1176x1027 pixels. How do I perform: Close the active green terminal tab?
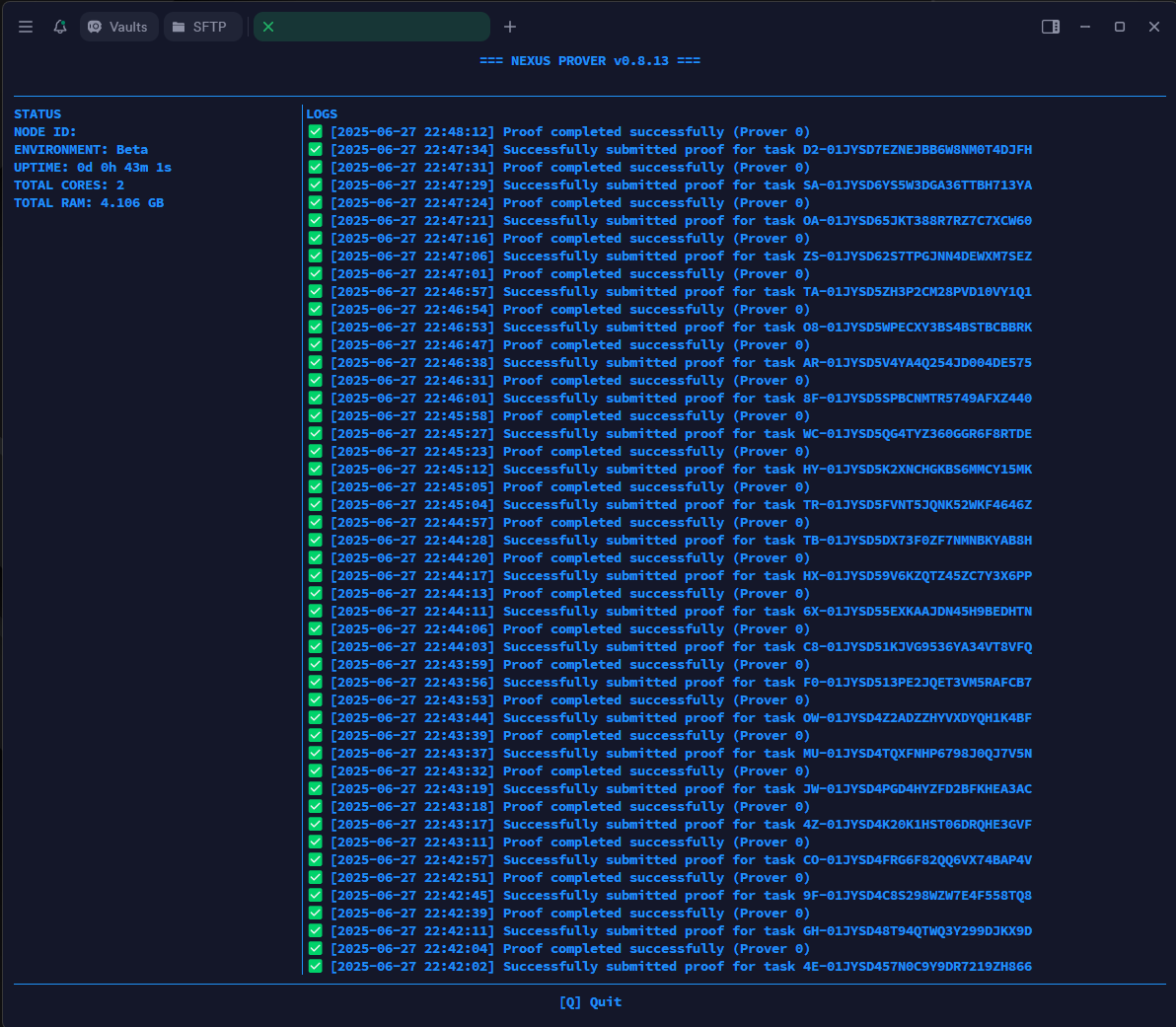(x=268, y=27)
